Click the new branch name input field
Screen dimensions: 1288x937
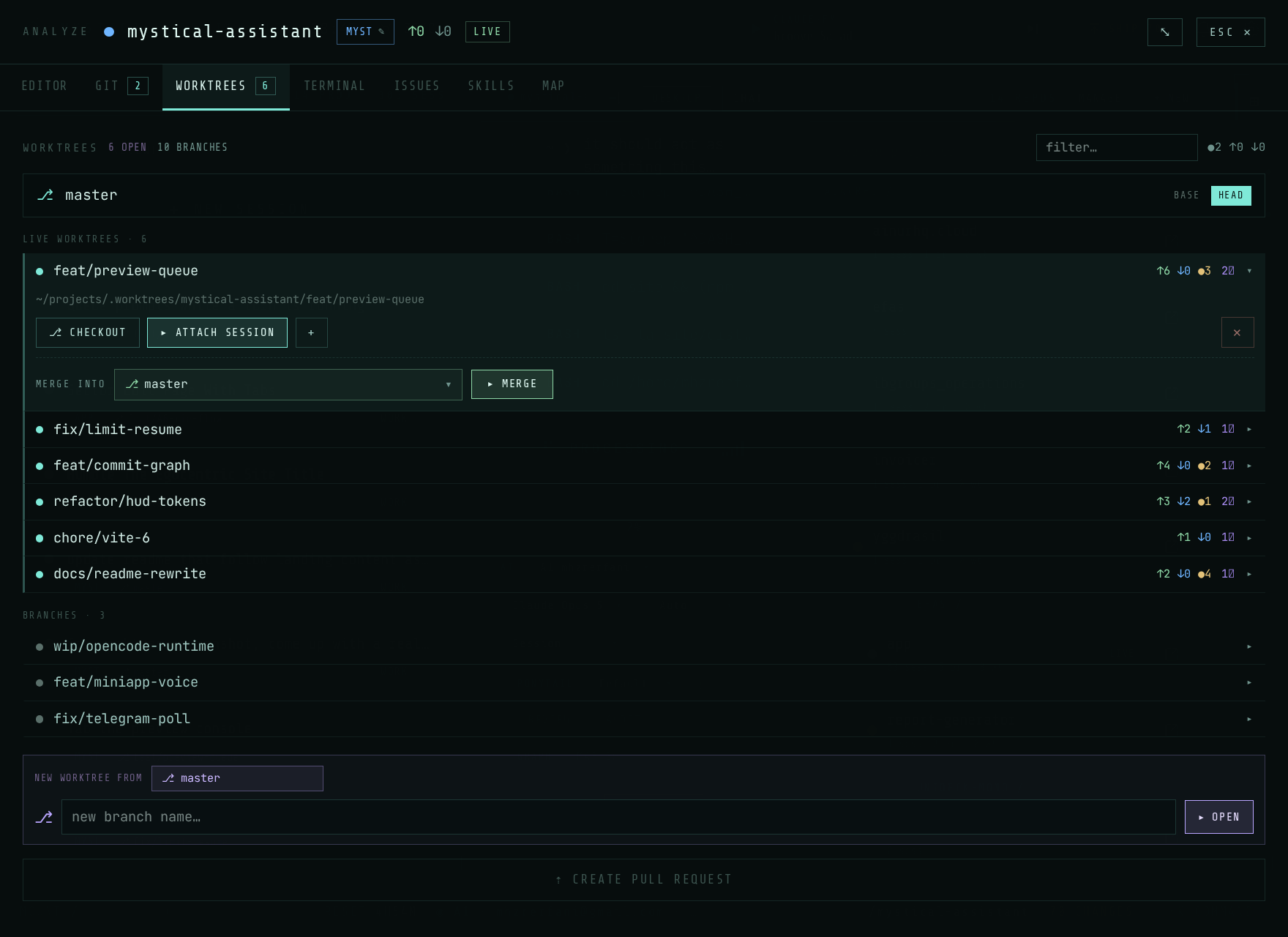click(x=618, y=817)
